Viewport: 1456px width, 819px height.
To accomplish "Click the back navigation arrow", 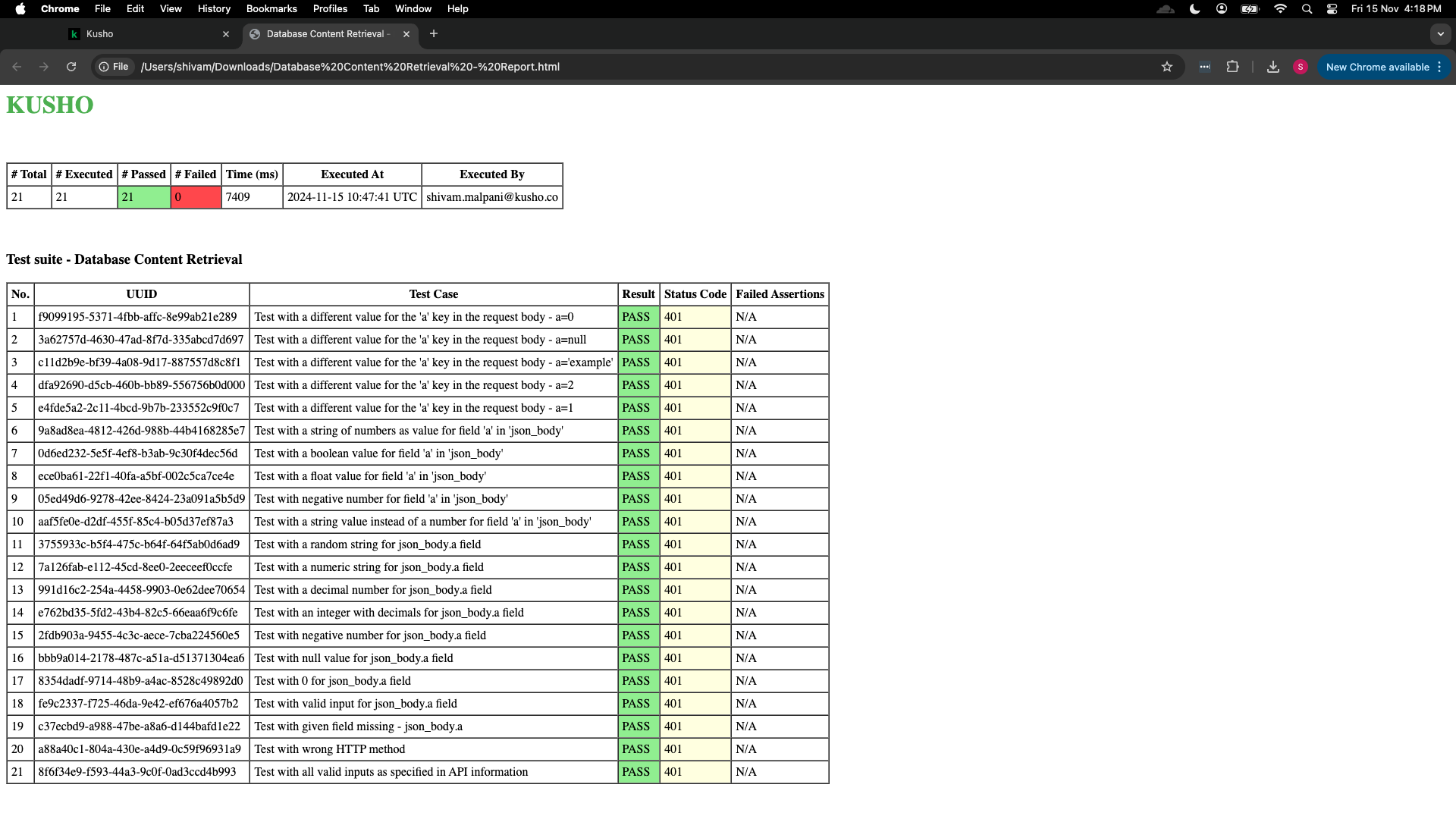I will coord(18,66).
